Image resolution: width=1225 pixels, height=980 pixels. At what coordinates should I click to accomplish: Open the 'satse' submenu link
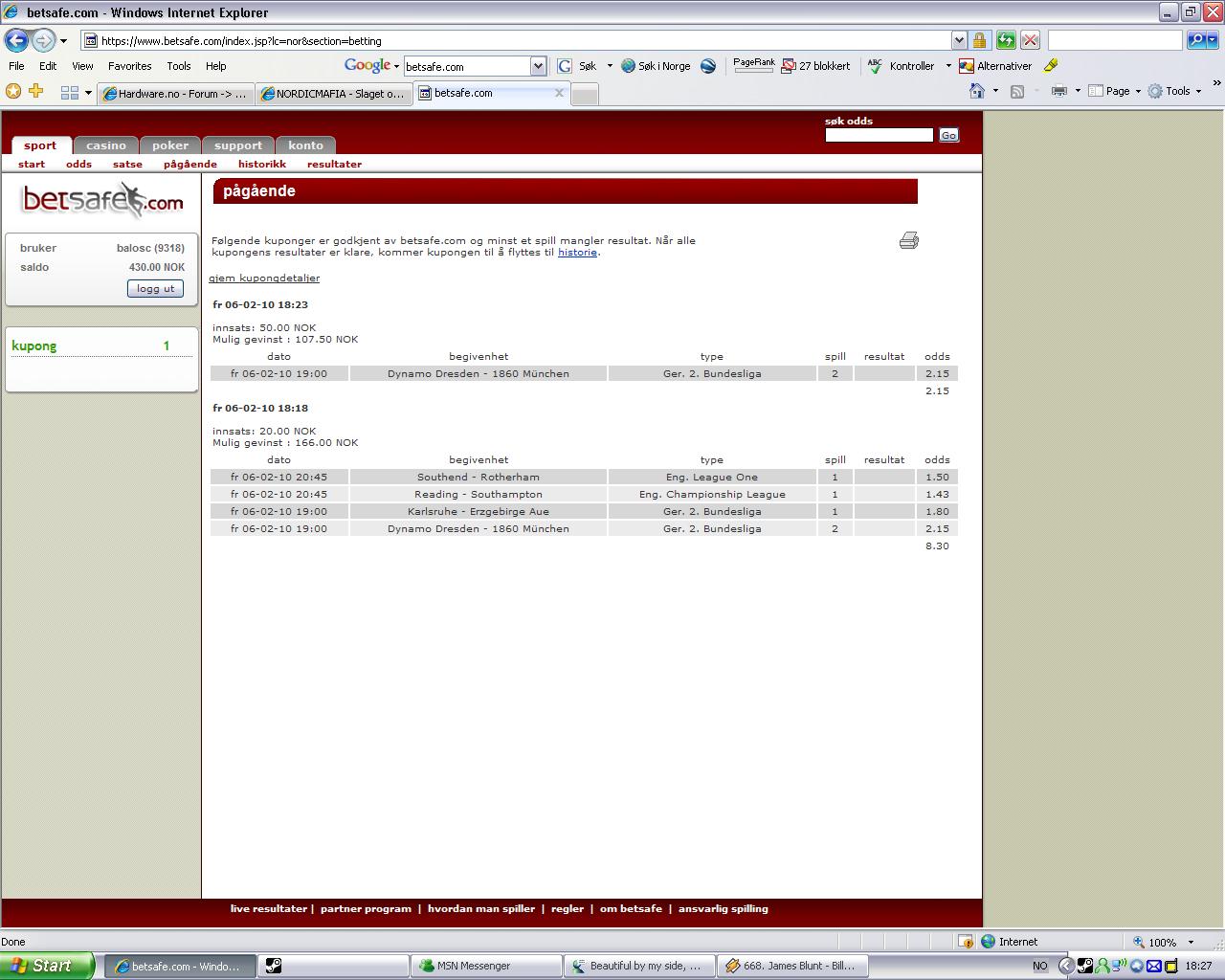coord(127,164)
